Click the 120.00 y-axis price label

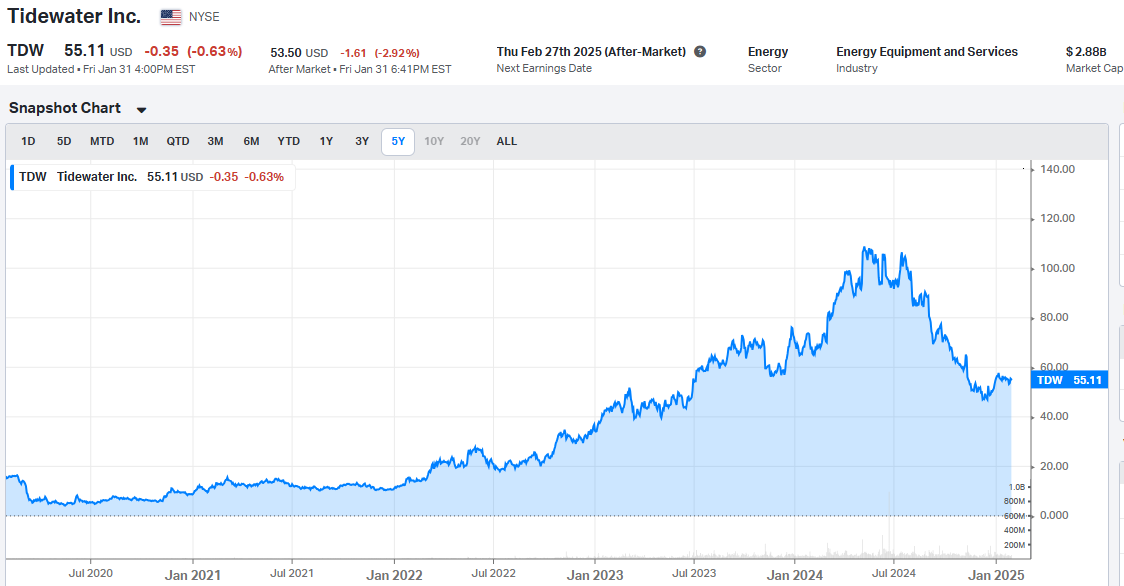(x=1057, y=219)
